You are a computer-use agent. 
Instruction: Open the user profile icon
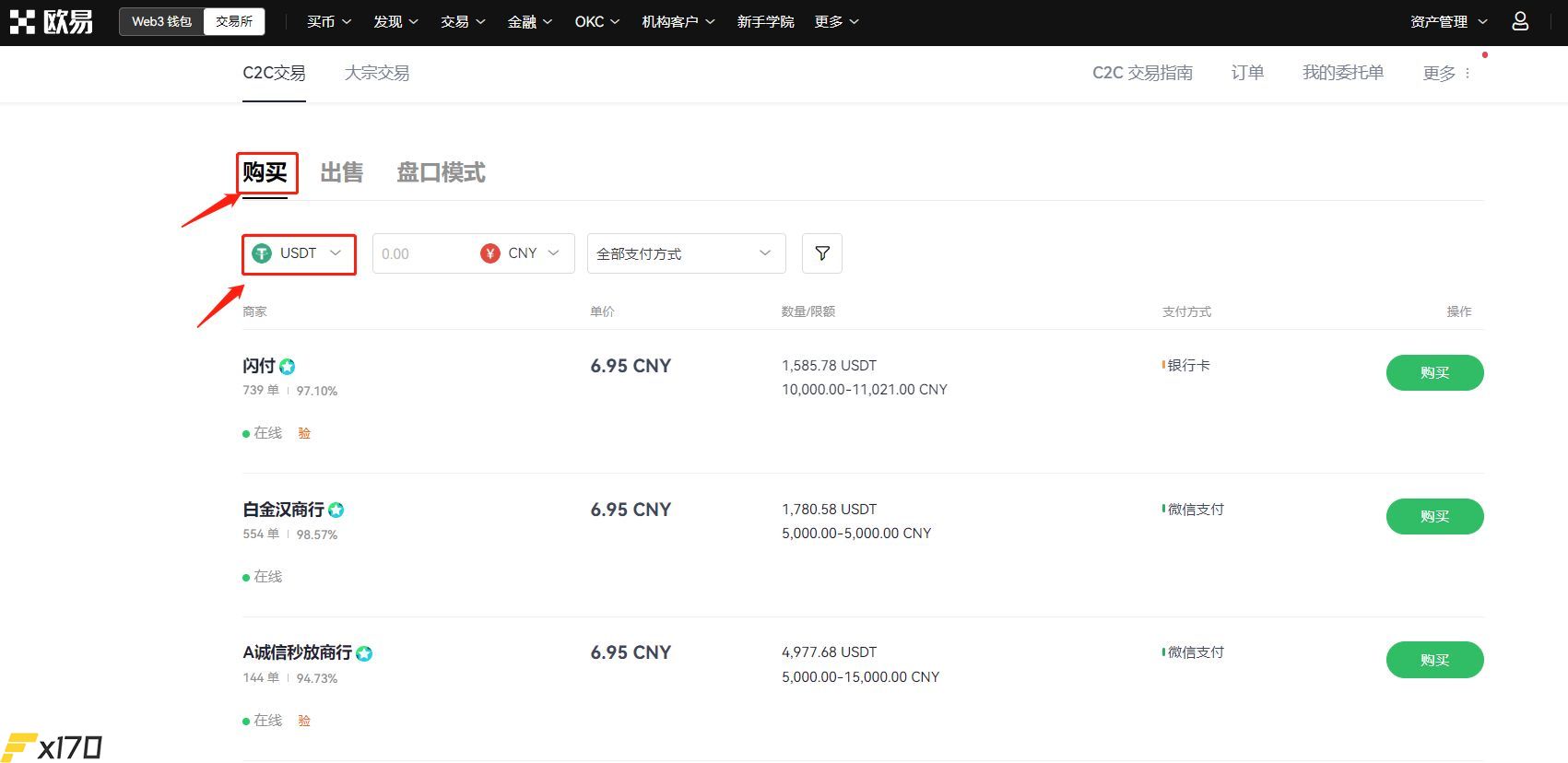click(x=1520, y=21)
